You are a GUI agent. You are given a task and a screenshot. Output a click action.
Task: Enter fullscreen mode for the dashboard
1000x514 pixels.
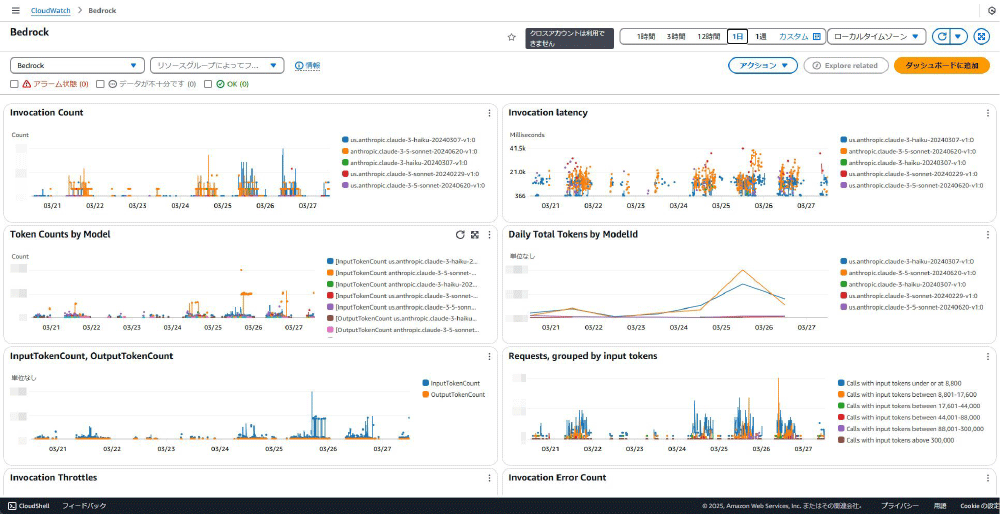pyautogui.click(x=981, y=36)
